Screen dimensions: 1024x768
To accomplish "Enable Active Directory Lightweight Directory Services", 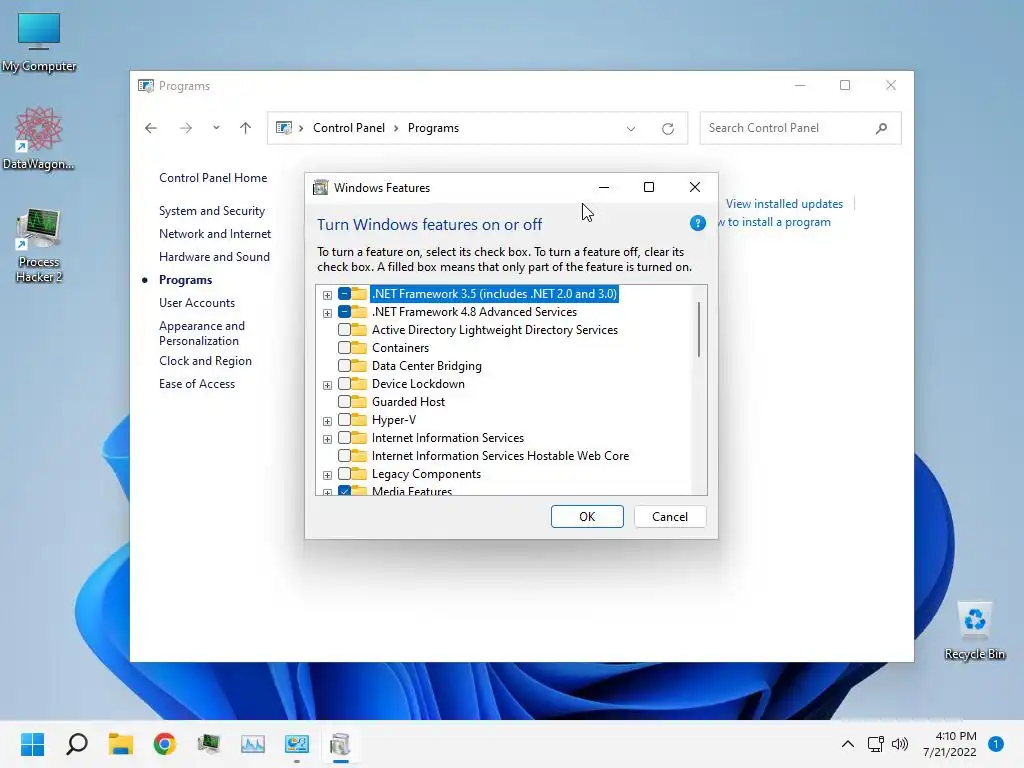I will (344, 330).
